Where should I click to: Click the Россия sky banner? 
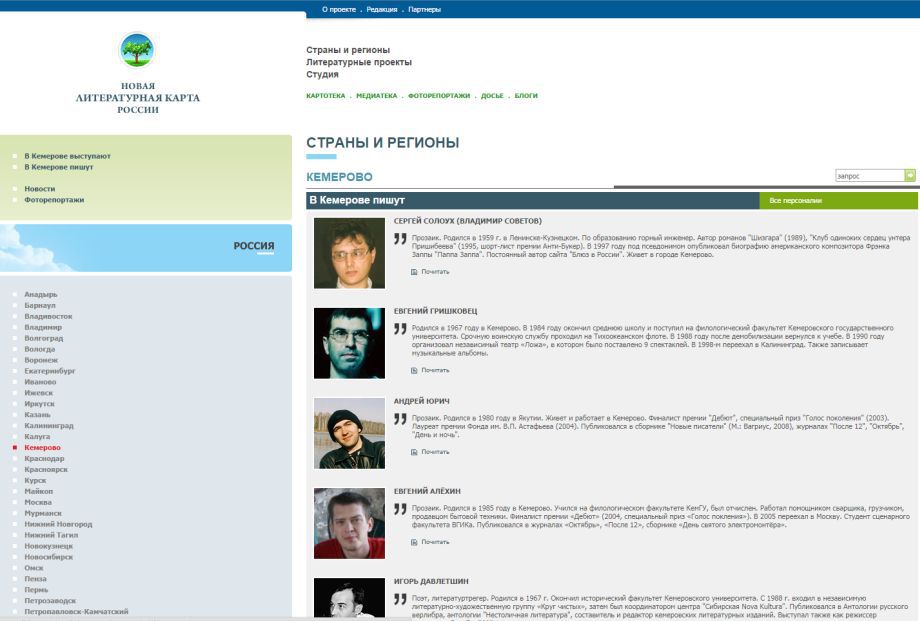click(146, 247)
